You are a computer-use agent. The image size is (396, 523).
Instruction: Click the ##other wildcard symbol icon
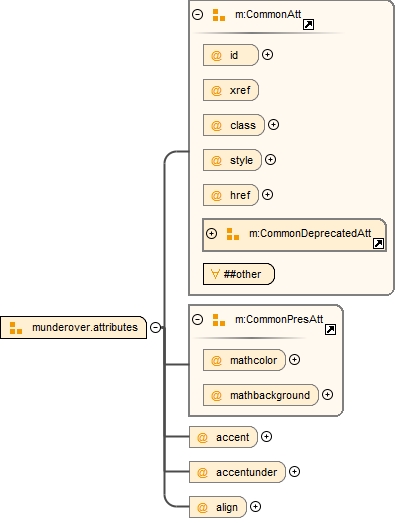215,274
